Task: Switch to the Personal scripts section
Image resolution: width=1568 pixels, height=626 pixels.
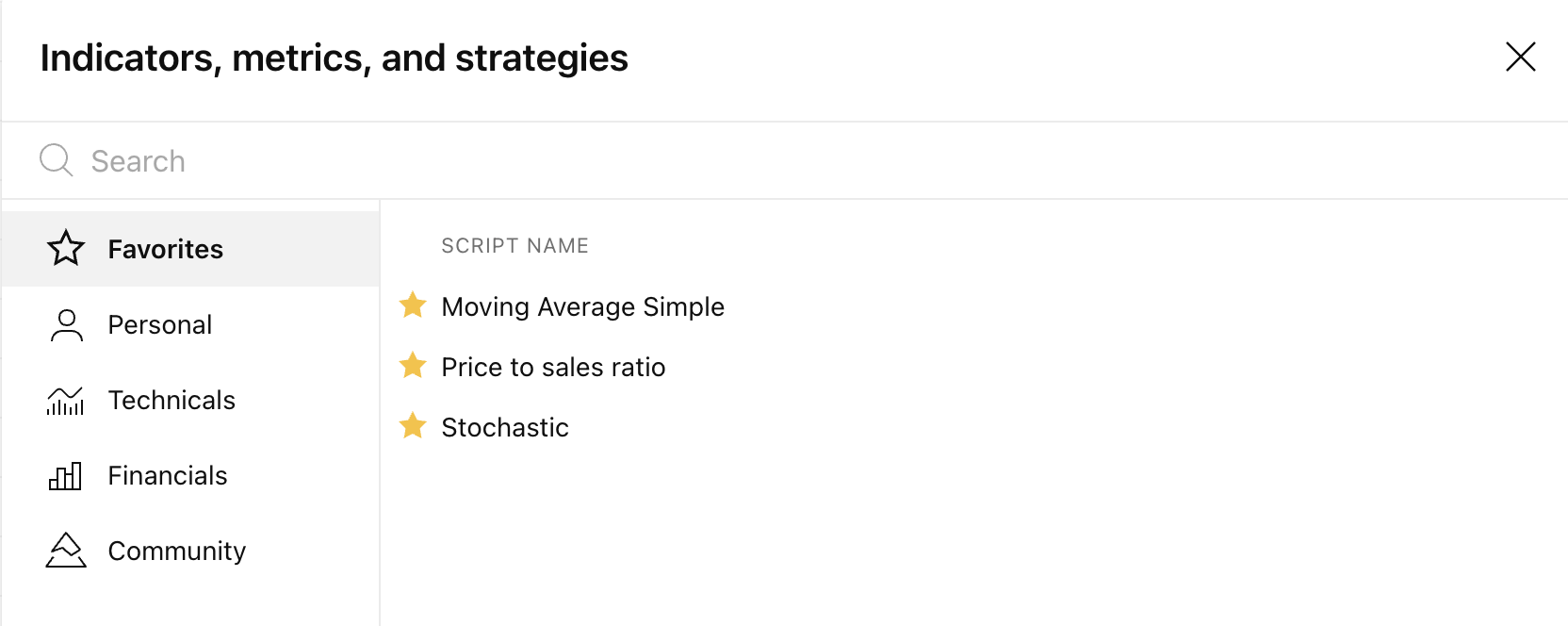Action: pyautogui.click(x=160, y=325)
